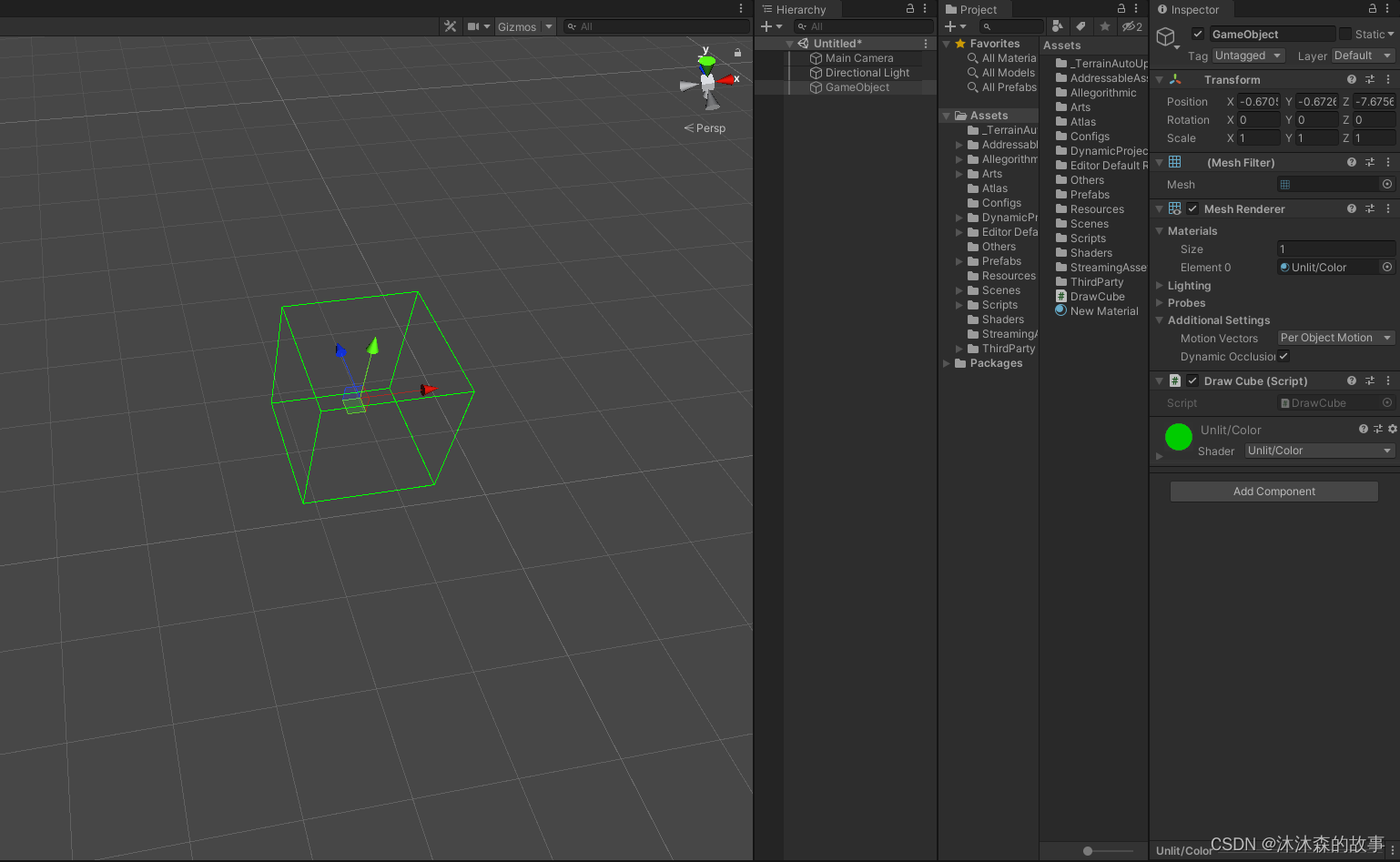Toggle hidden packages visibility icon
The image size is (1400, 862).
(x=1131, y=26)
